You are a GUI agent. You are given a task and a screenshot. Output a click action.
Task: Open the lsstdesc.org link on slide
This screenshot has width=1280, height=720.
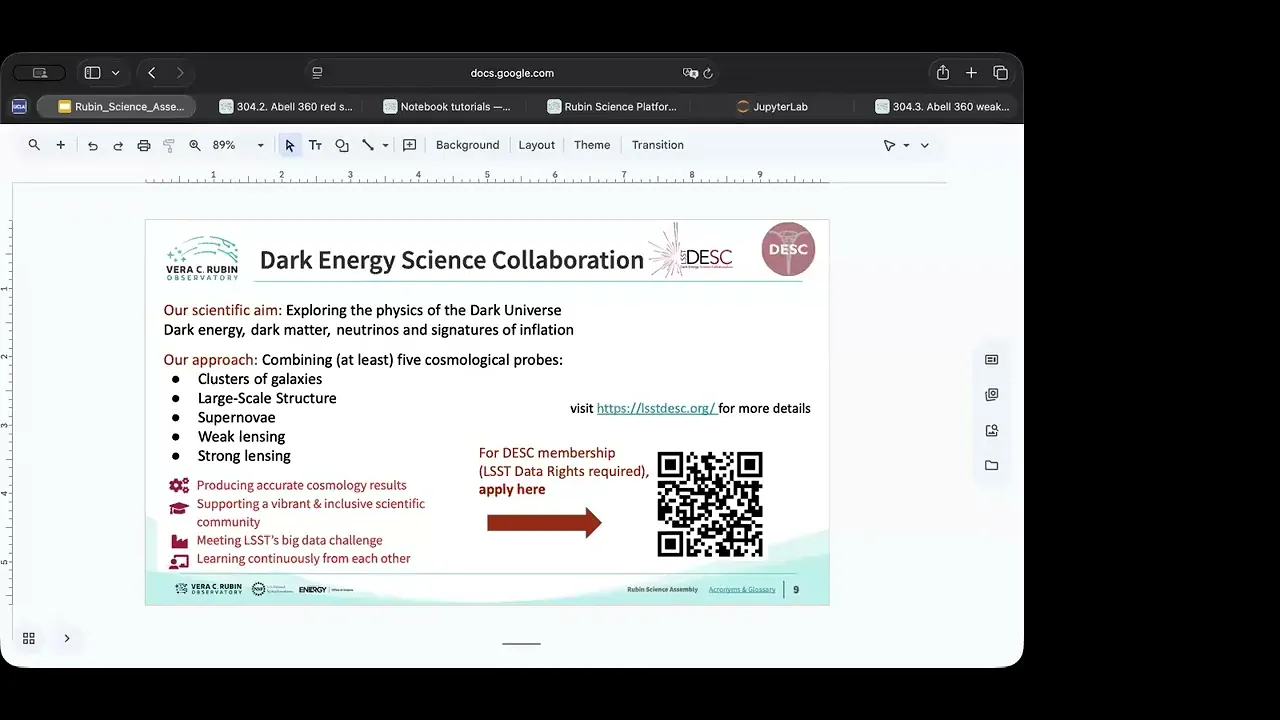point(656,408)
